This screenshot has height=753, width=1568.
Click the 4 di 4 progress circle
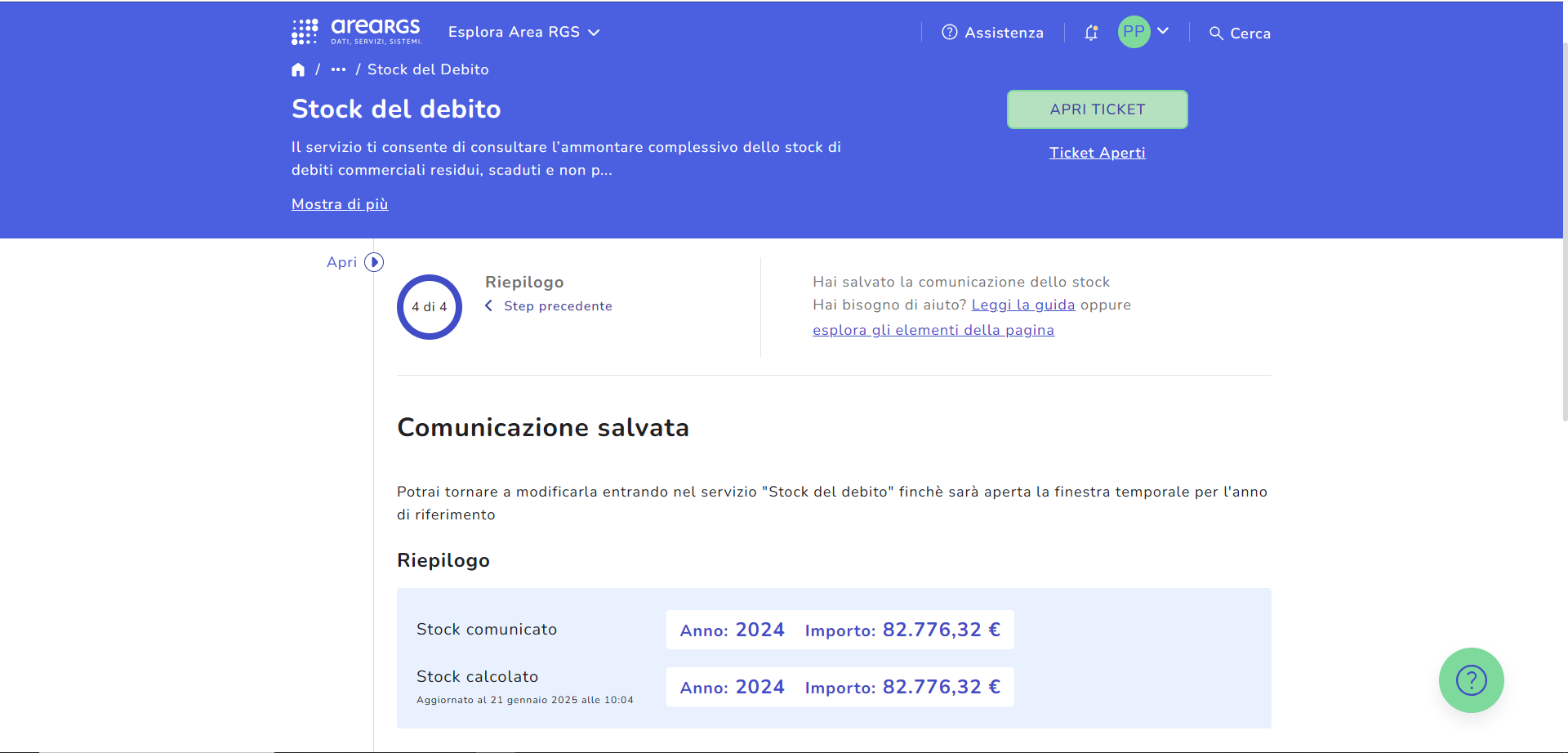click(430, 307)
